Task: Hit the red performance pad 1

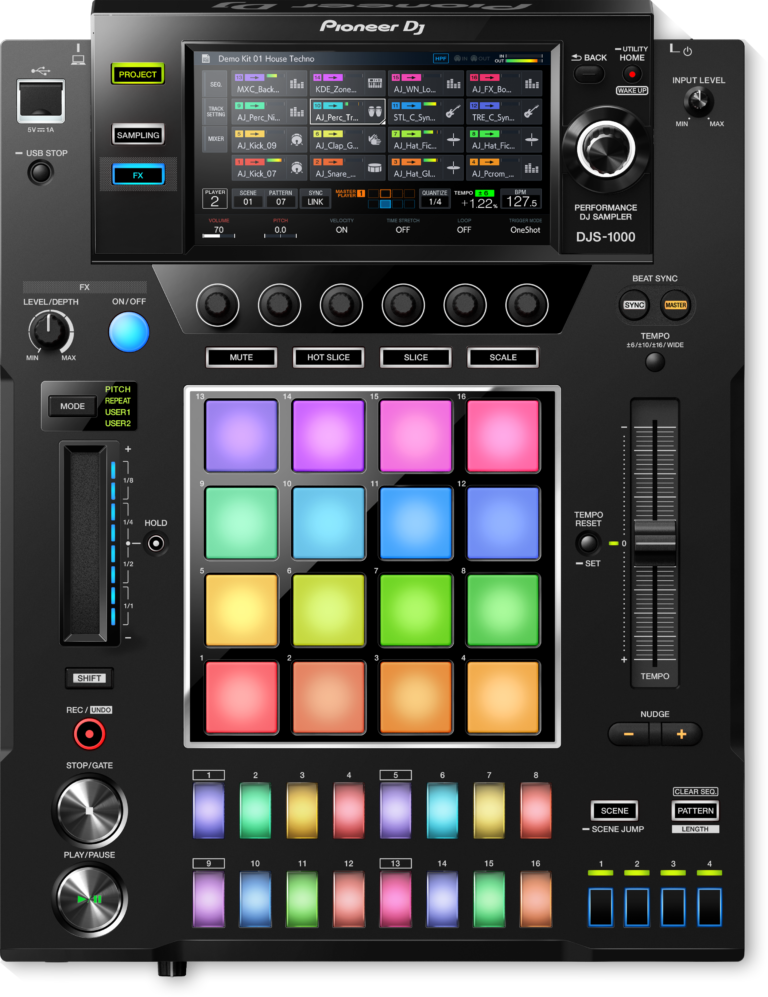Action: pyautogui.click(x=241, y=697)
